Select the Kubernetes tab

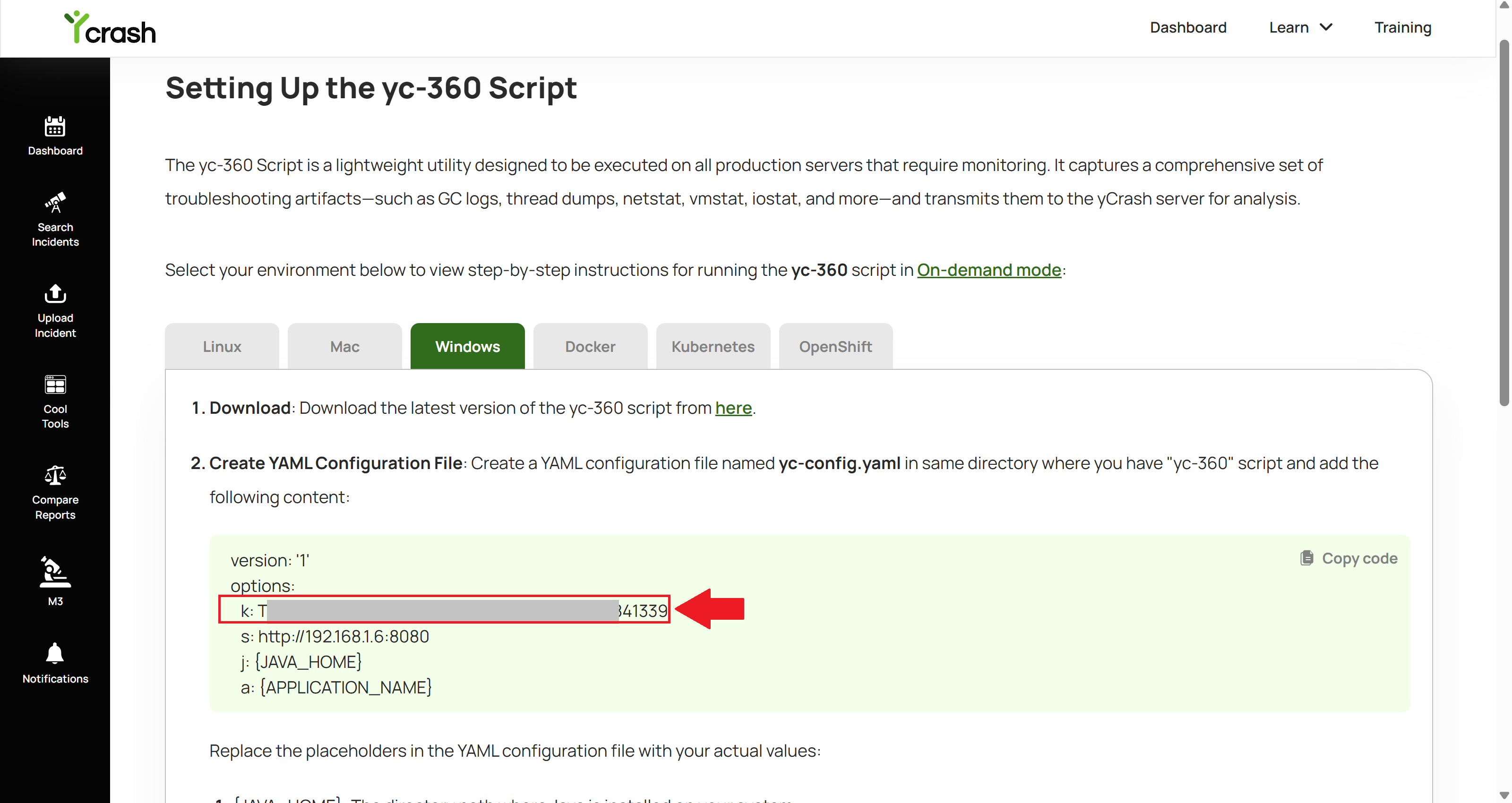coord(713,346)
